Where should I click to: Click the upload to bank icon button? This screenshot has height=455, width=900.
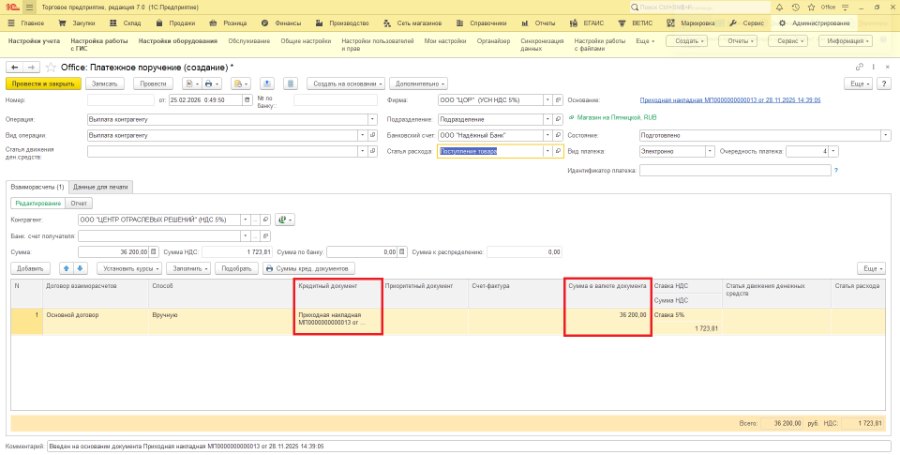tap(267, 84)
